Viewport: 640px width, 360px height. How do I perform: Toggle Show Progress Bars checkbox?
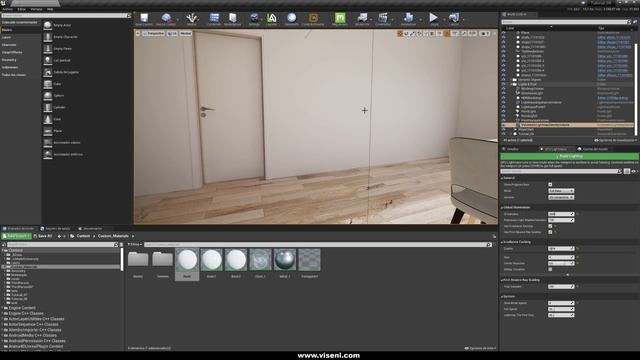tap(550, 184)
